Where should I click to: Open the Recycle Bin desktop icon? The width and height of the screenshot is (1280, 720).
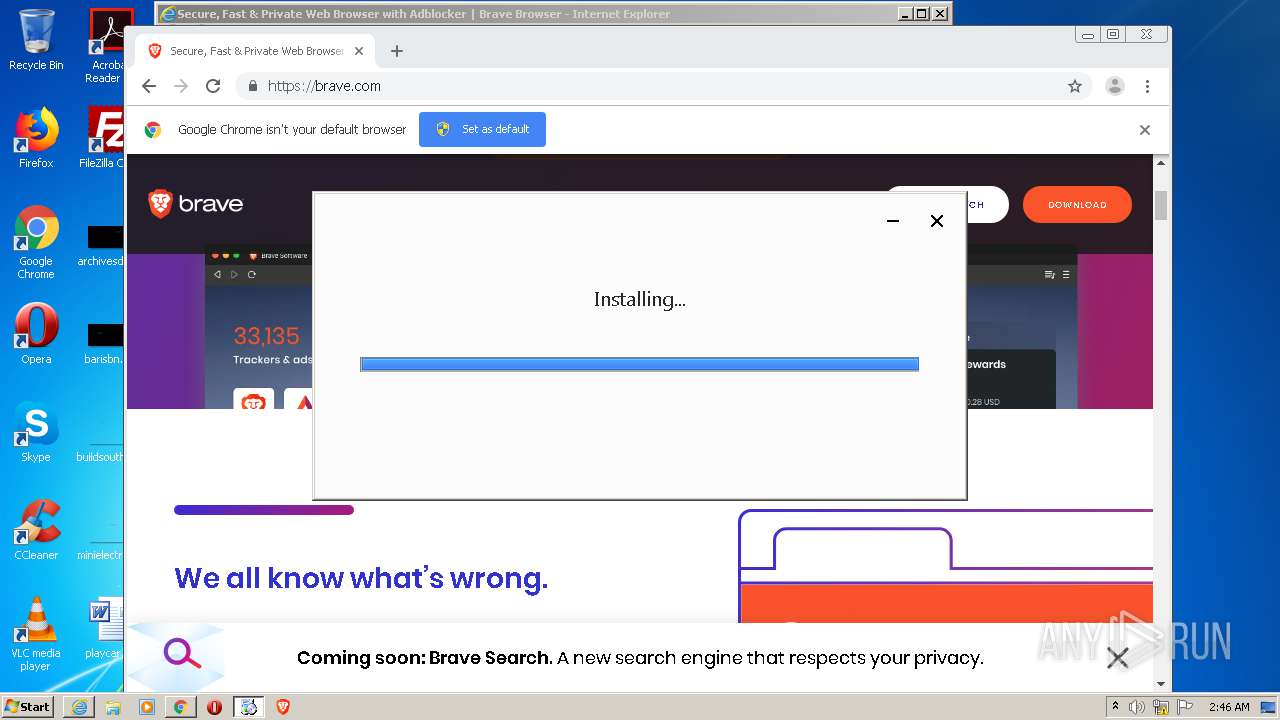click(x=36, y=40)
